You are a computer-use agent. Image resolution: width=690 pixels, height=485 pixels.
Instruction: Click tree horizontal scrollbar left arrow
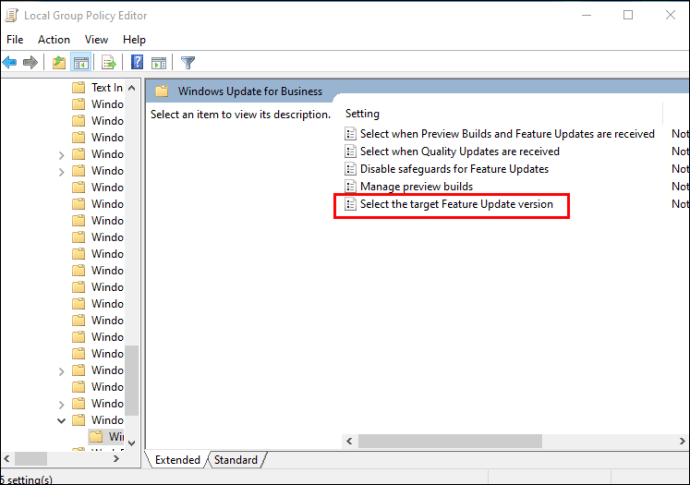click(7, 459)
